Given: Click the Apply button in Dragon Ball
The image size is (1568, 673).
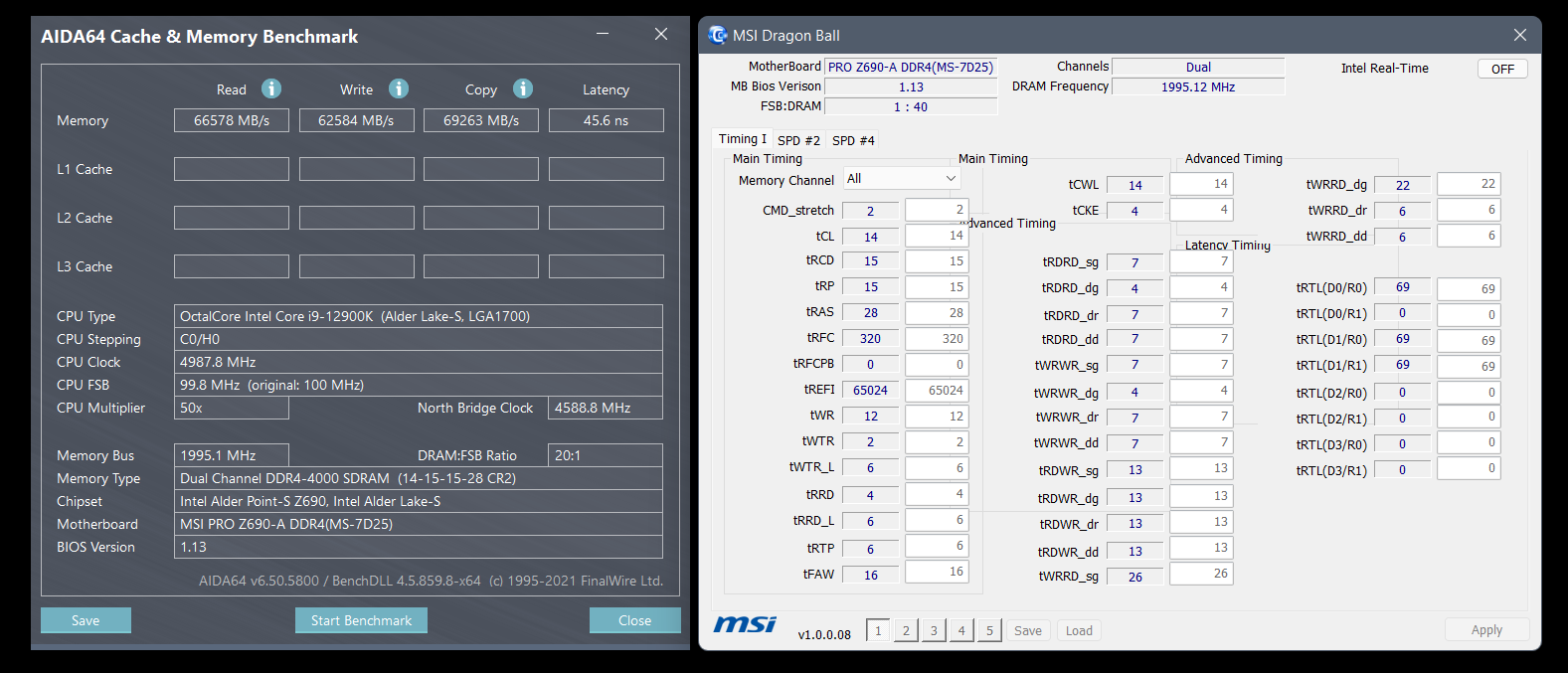Looking at the screenshot, I should (1486, 629).
